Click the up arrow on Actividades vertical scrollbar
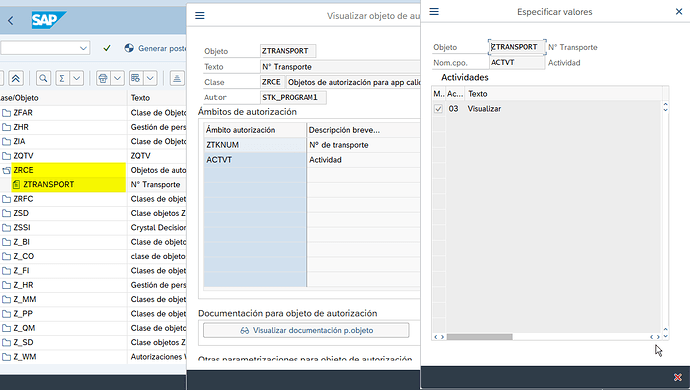This screenshot has width=690, height=390. click(x=665, y=105)
